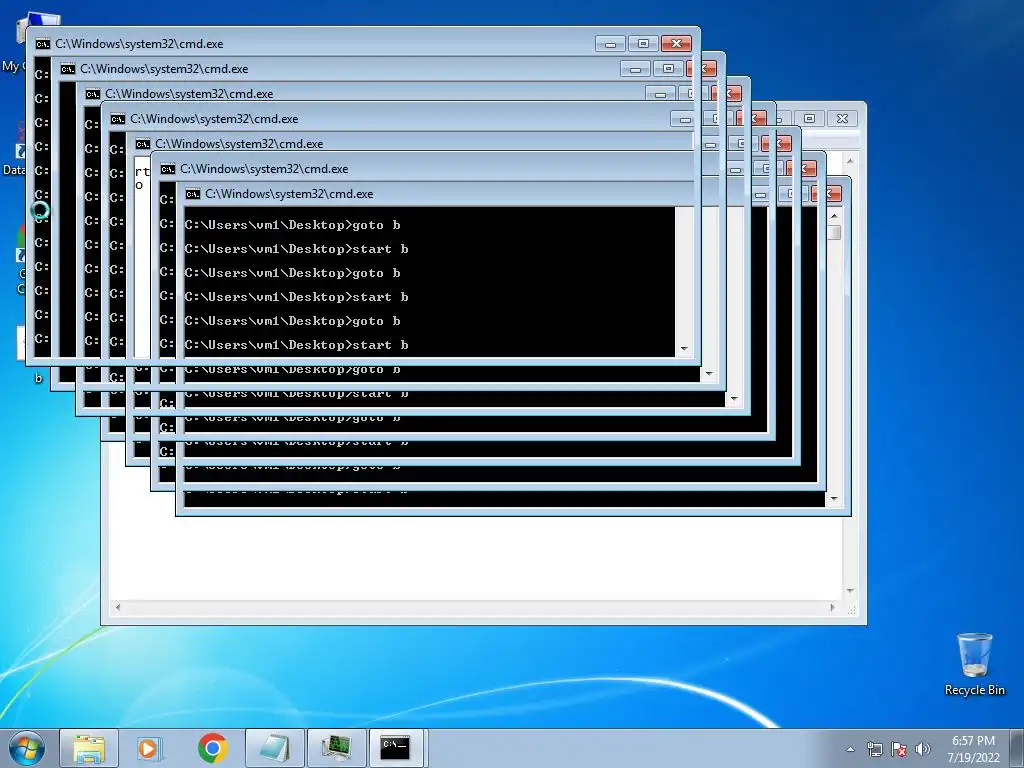Select the "b" file label on desktop
The width and height of the screenshot is (1024, 768).
pos(38,377)
